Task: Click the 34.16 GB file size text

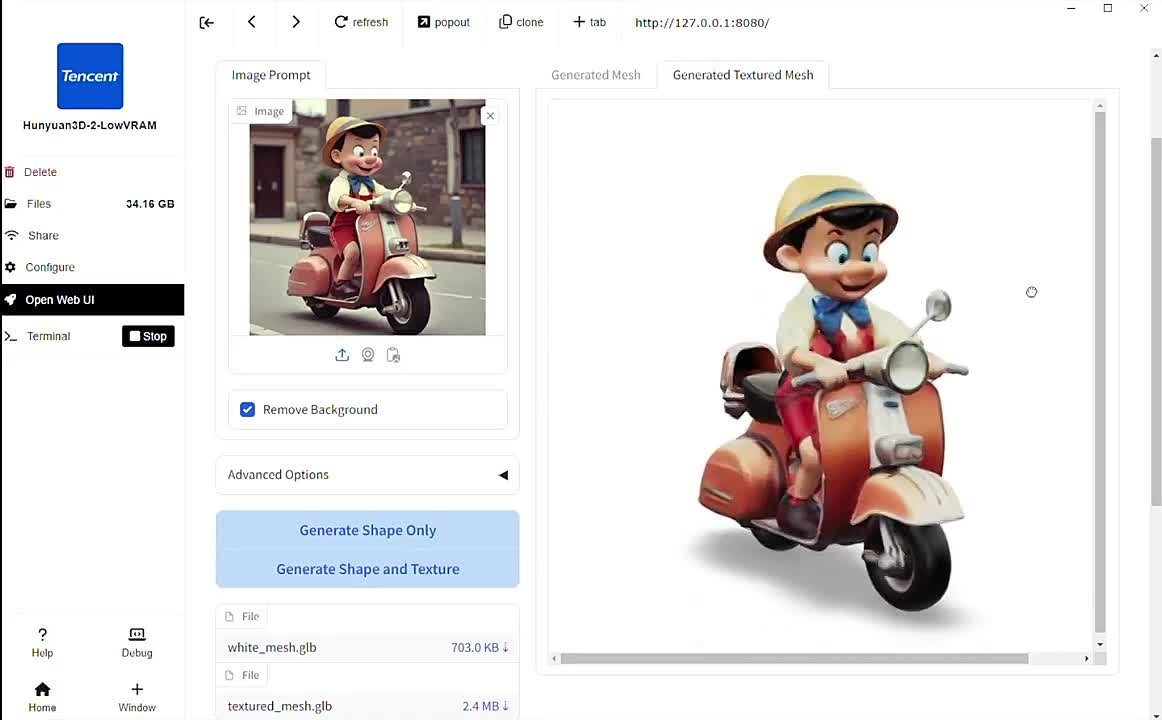Action: coord(150,204)
